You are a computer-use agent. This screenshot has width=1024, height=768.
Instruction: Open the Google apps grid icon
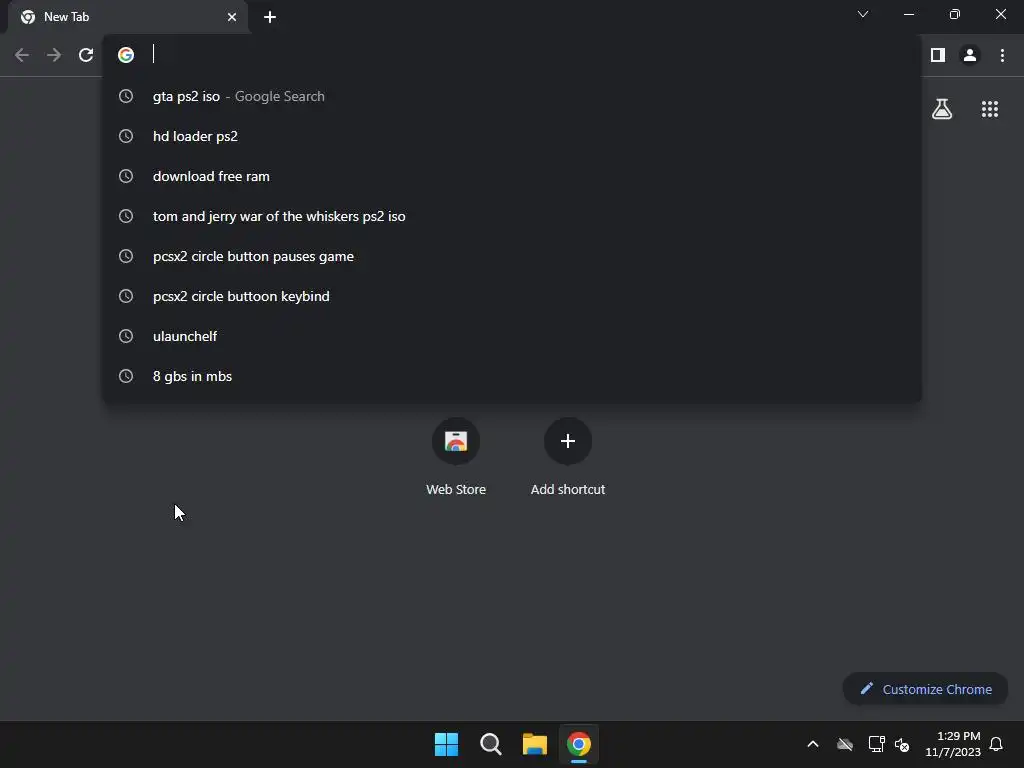[990, 109]
